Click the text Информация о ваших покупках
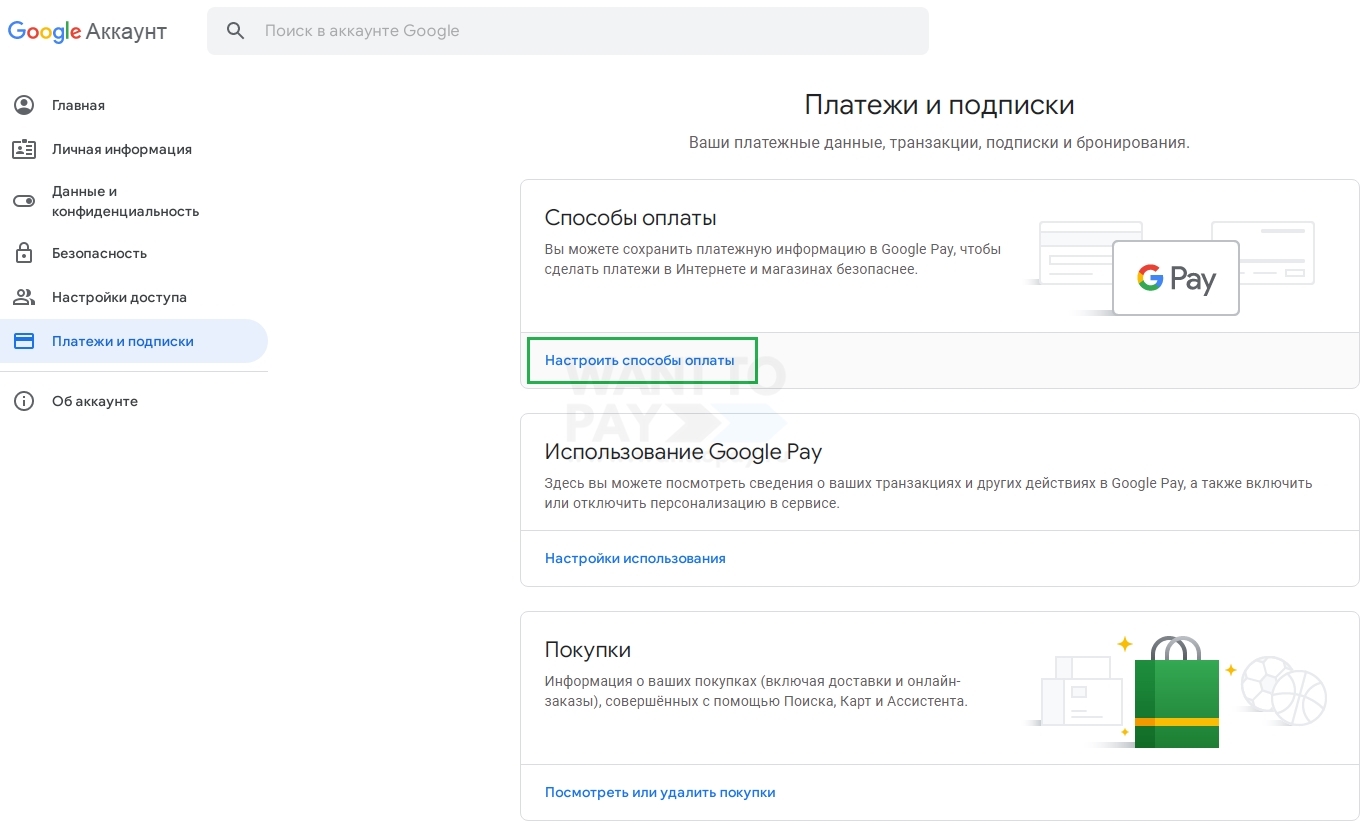The height and width of the screenshot is (827, 1363). pos(756,691)
